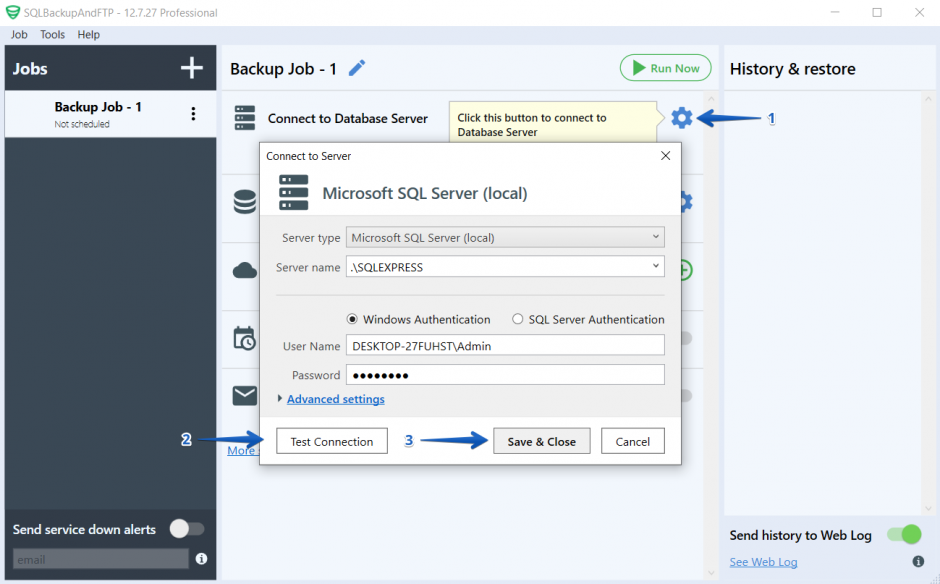Toggle Send service down alerts switch
This screenshot has width=940, height=584.
186,529
